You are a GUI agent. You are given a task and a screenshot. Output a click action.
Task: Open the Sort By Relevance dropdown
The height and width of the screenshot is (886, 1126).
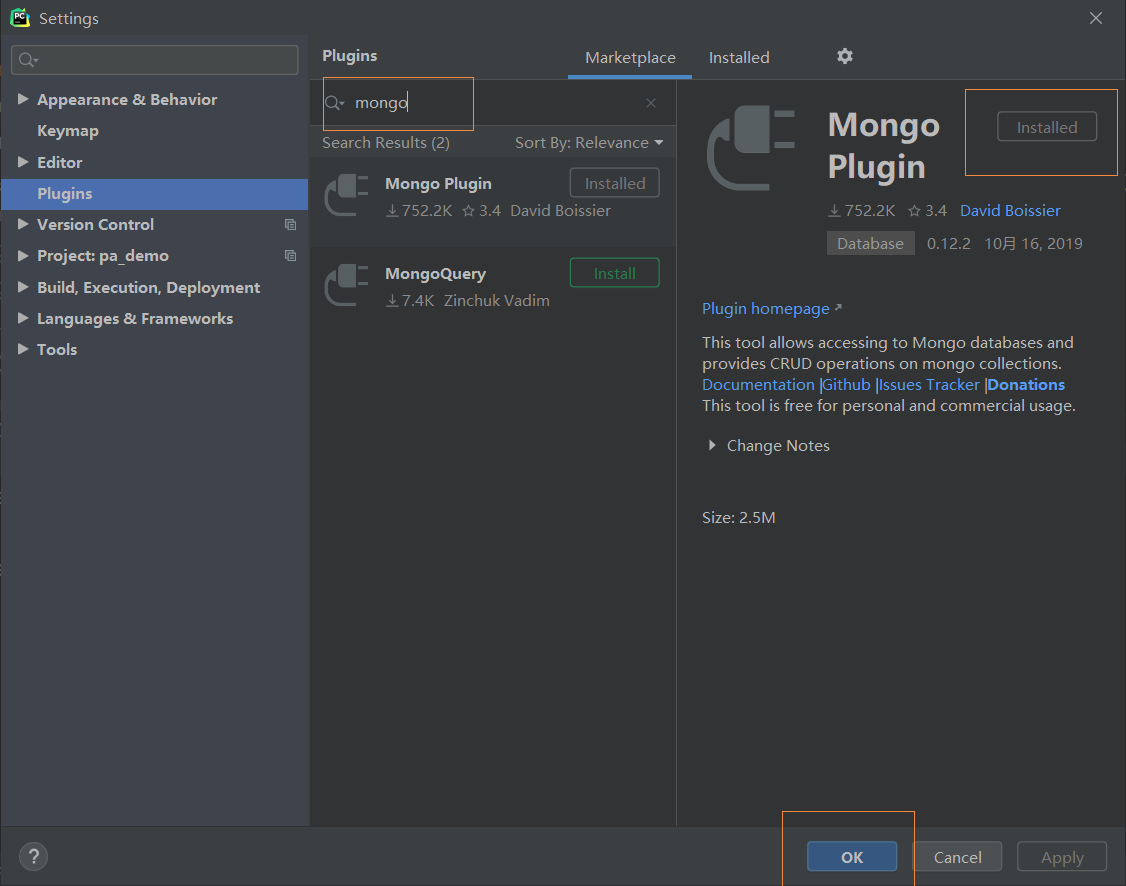click(x=588, y=142)
